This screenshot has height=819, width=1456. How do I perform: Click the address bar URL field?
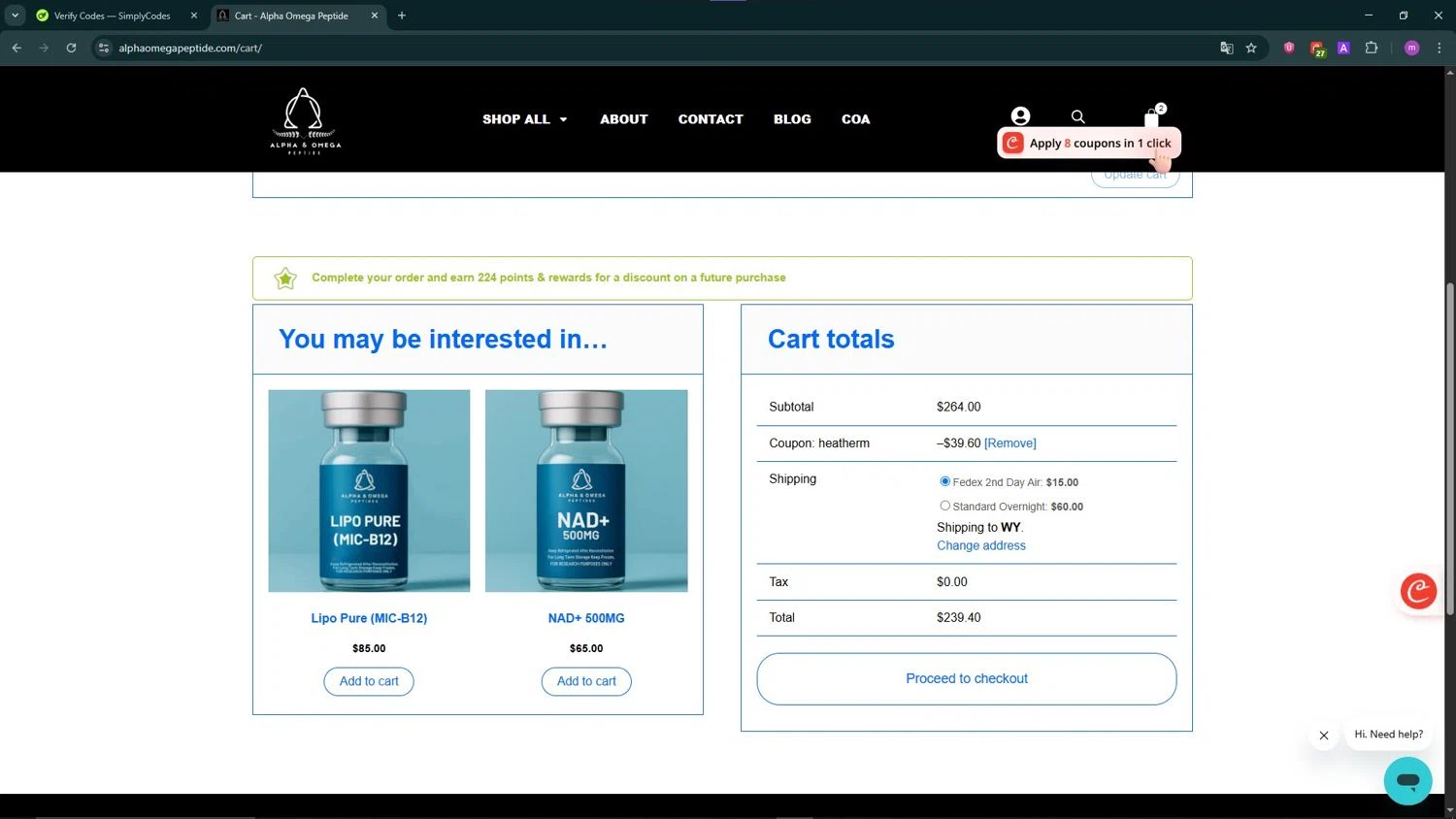[x=660, y=48]
